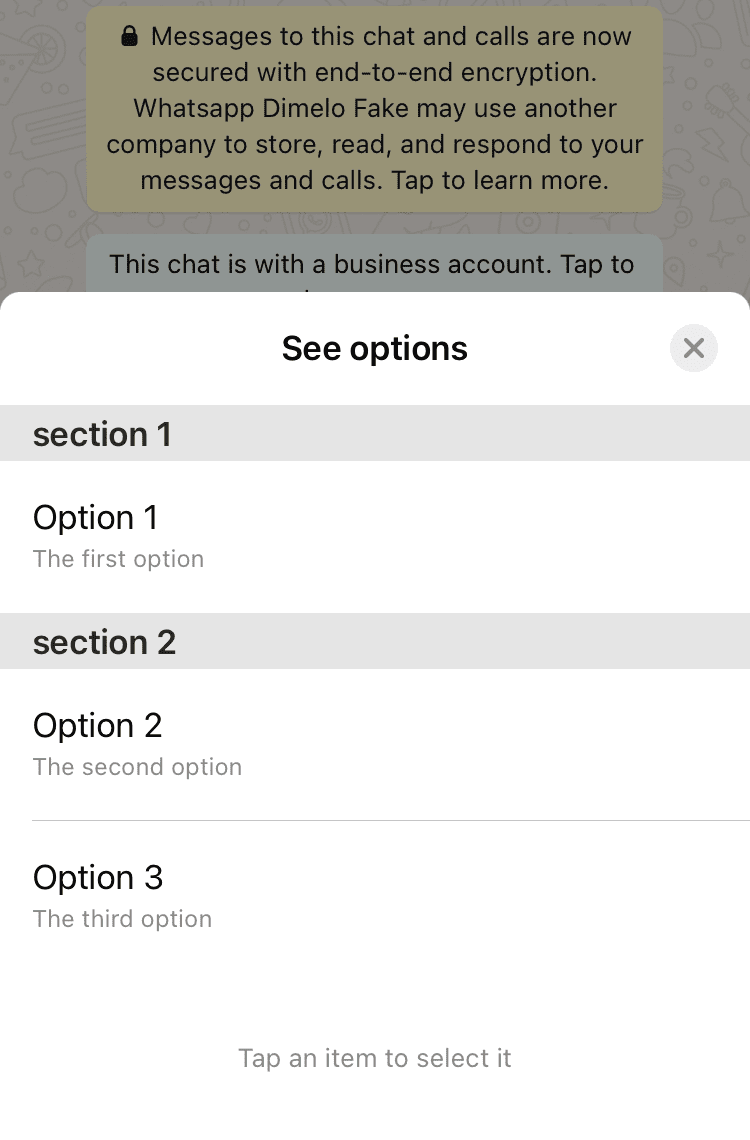This screenshot has height=1140, width=750.
Task: Click the "section 1" header bar
Action: [x=374, y=434]
